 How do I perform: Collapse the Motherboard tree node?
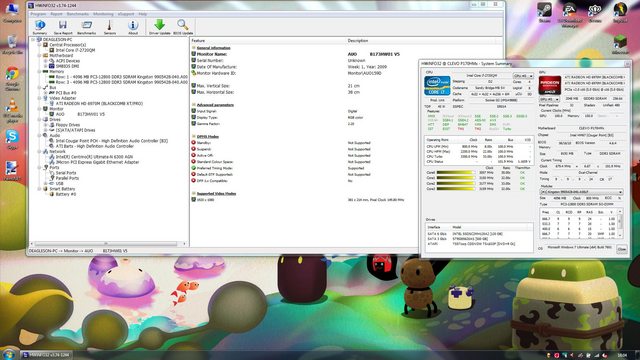40,56
